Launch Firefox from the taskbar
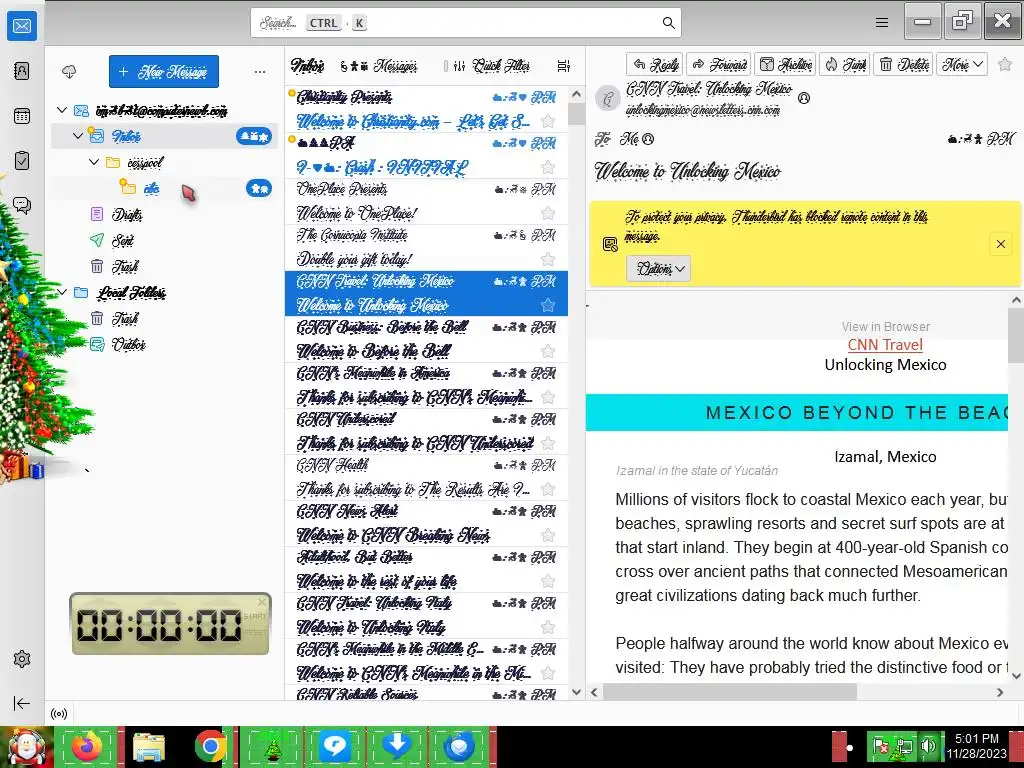 (x=87, y=746)
